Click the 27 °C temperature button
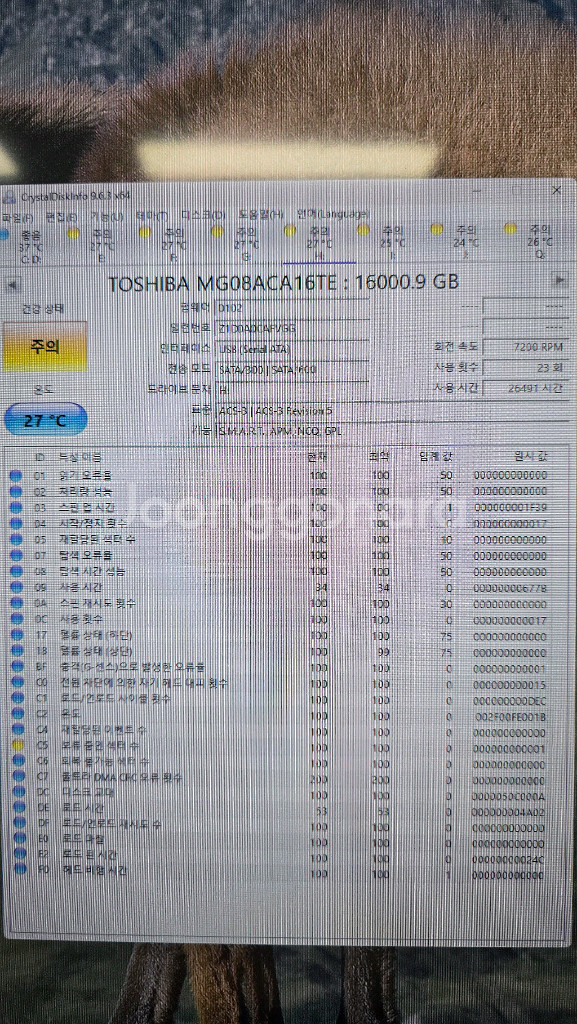This screenshot has width=577, height=1024. click(x=45, y=420)
